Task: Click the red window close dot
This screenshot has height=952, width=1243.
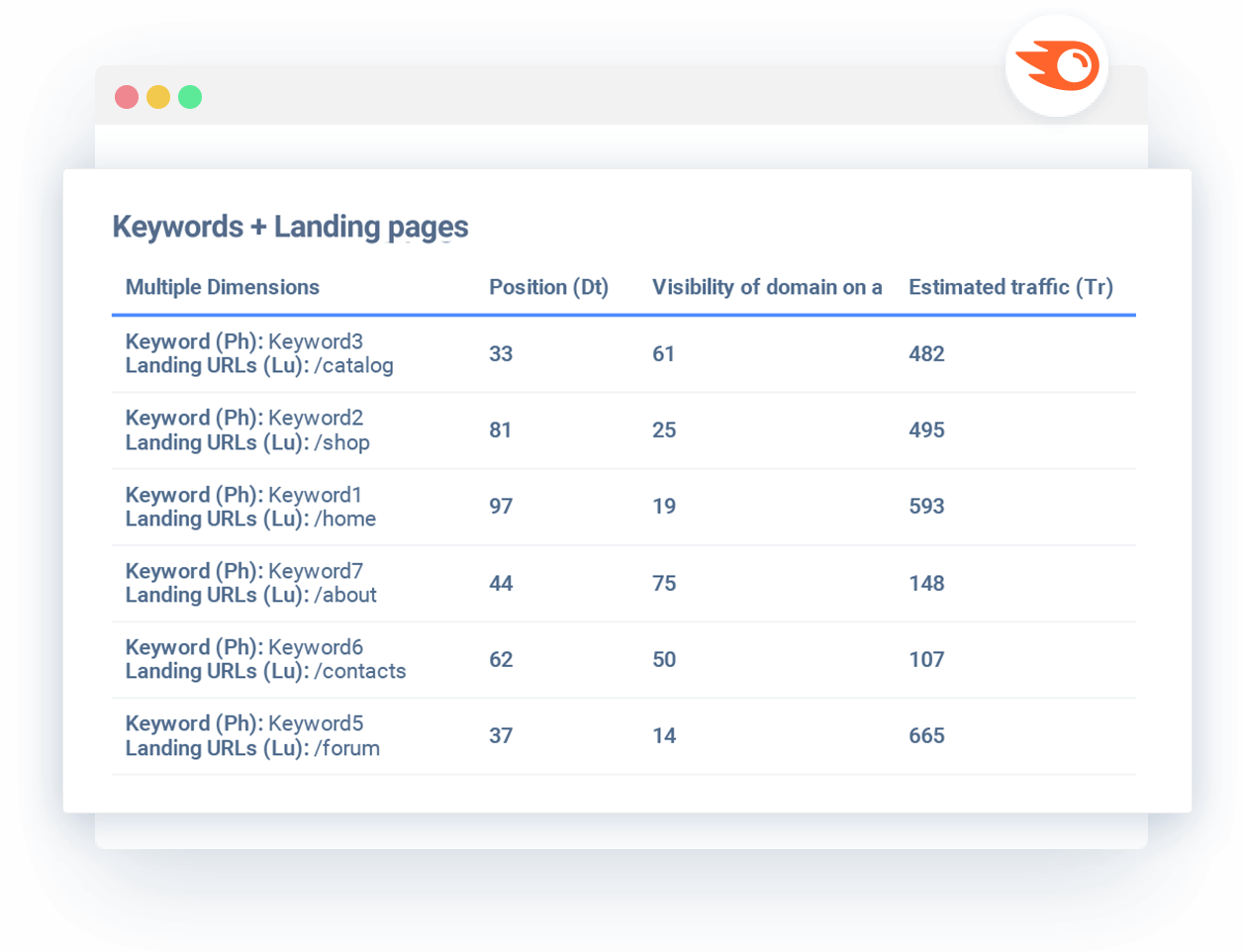Action: coord(127,97)
